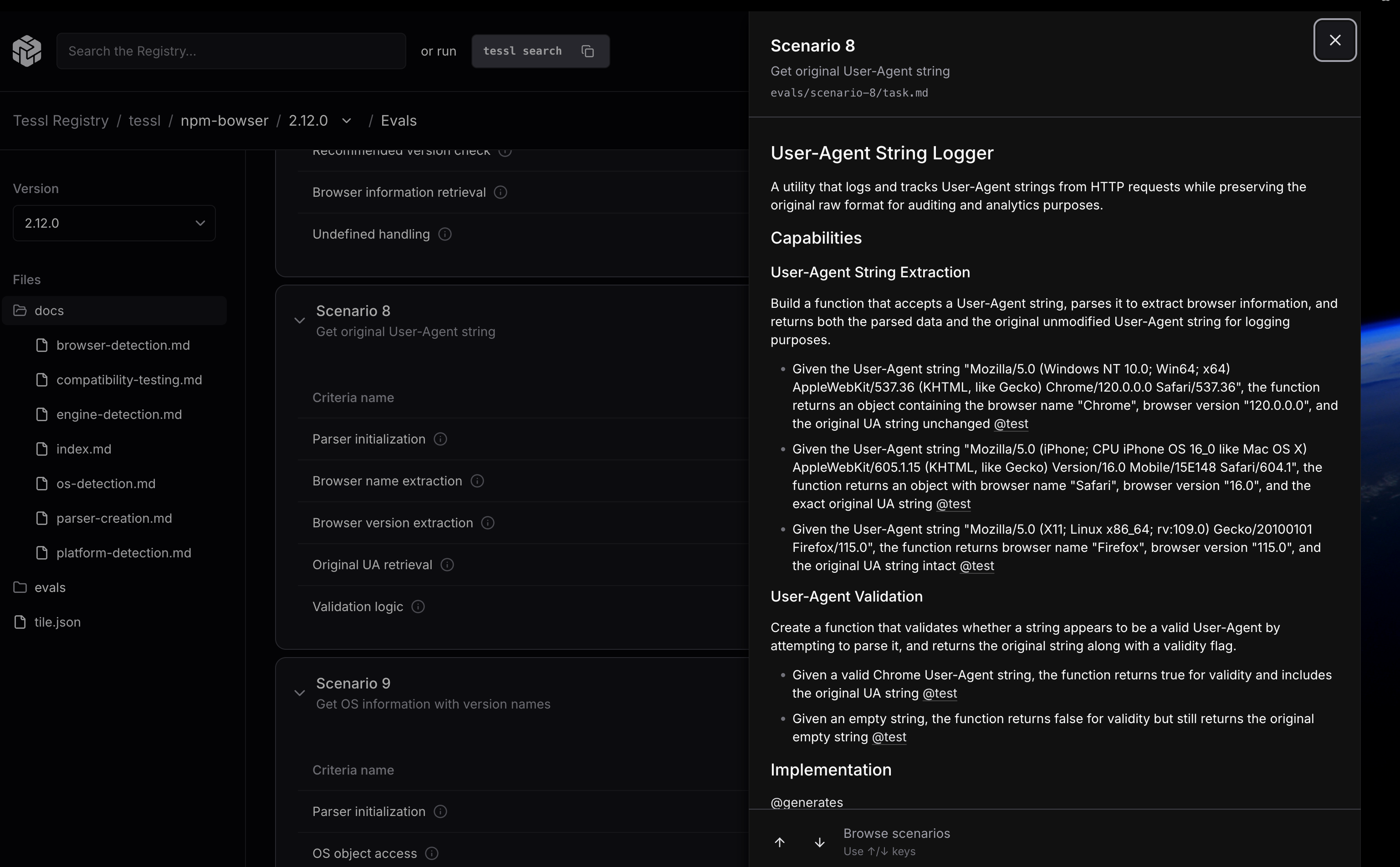Open Tessl Registry breadcrumb link
Image resolution: width=1400 pixels, height=867 pixels.
coord(61,121)
